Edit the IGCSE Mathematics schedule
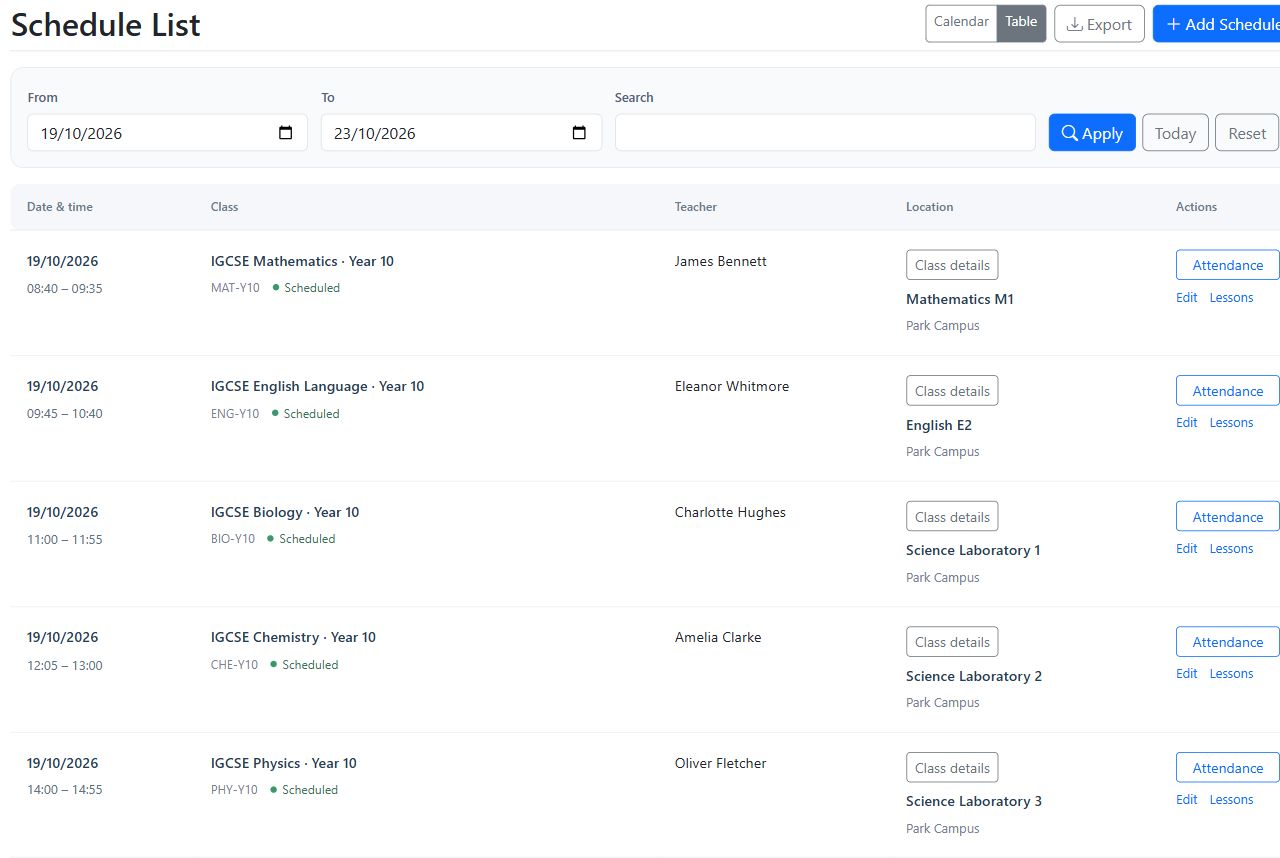This screenshot has width=1280, height=858. coord(1186,298)
